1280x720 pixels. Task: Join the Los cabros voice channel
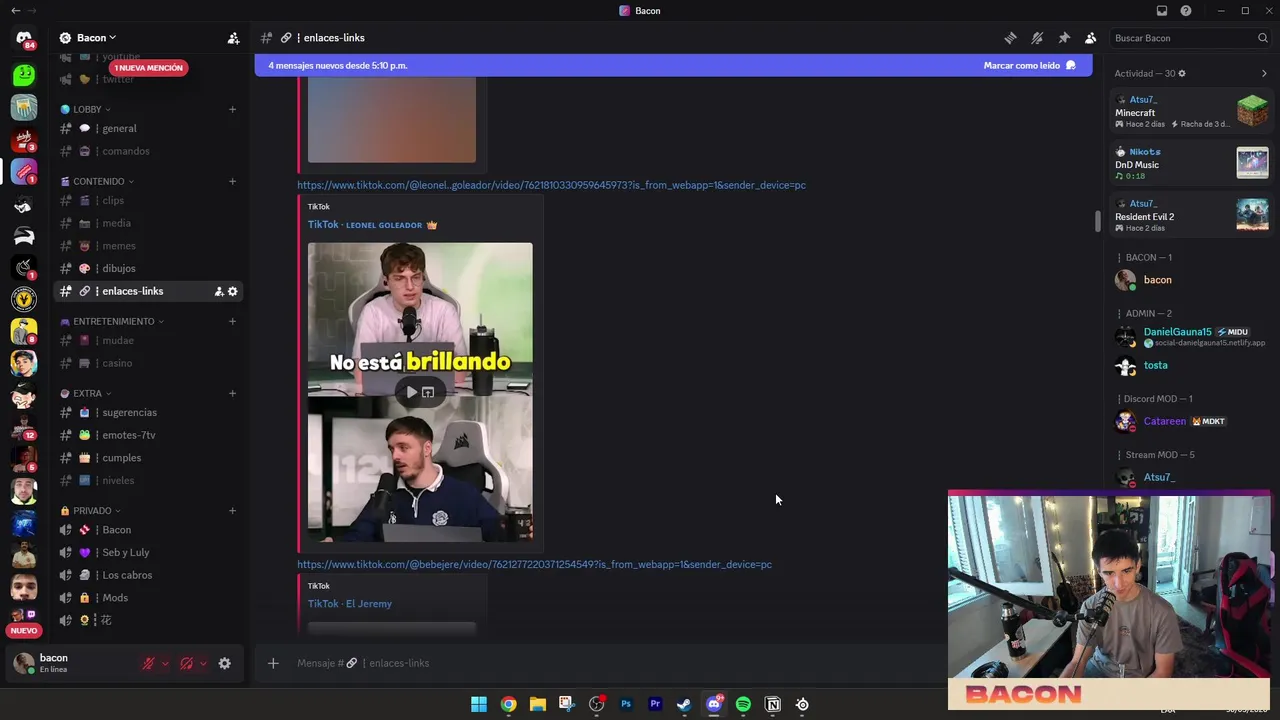(x=148, y=575)
